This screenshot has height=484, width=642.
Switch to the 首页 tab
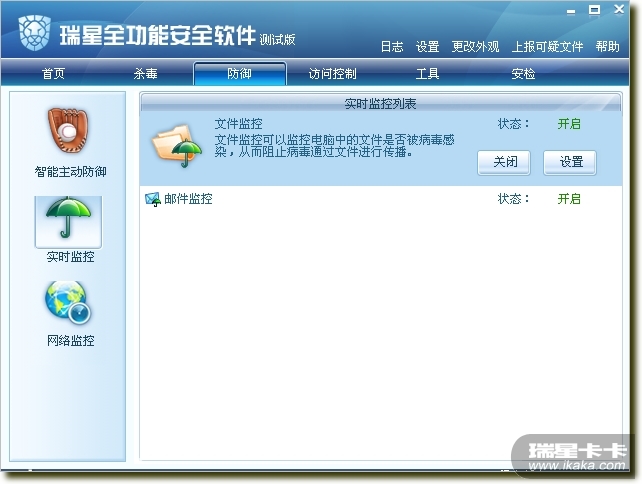(x=53, y=74)
